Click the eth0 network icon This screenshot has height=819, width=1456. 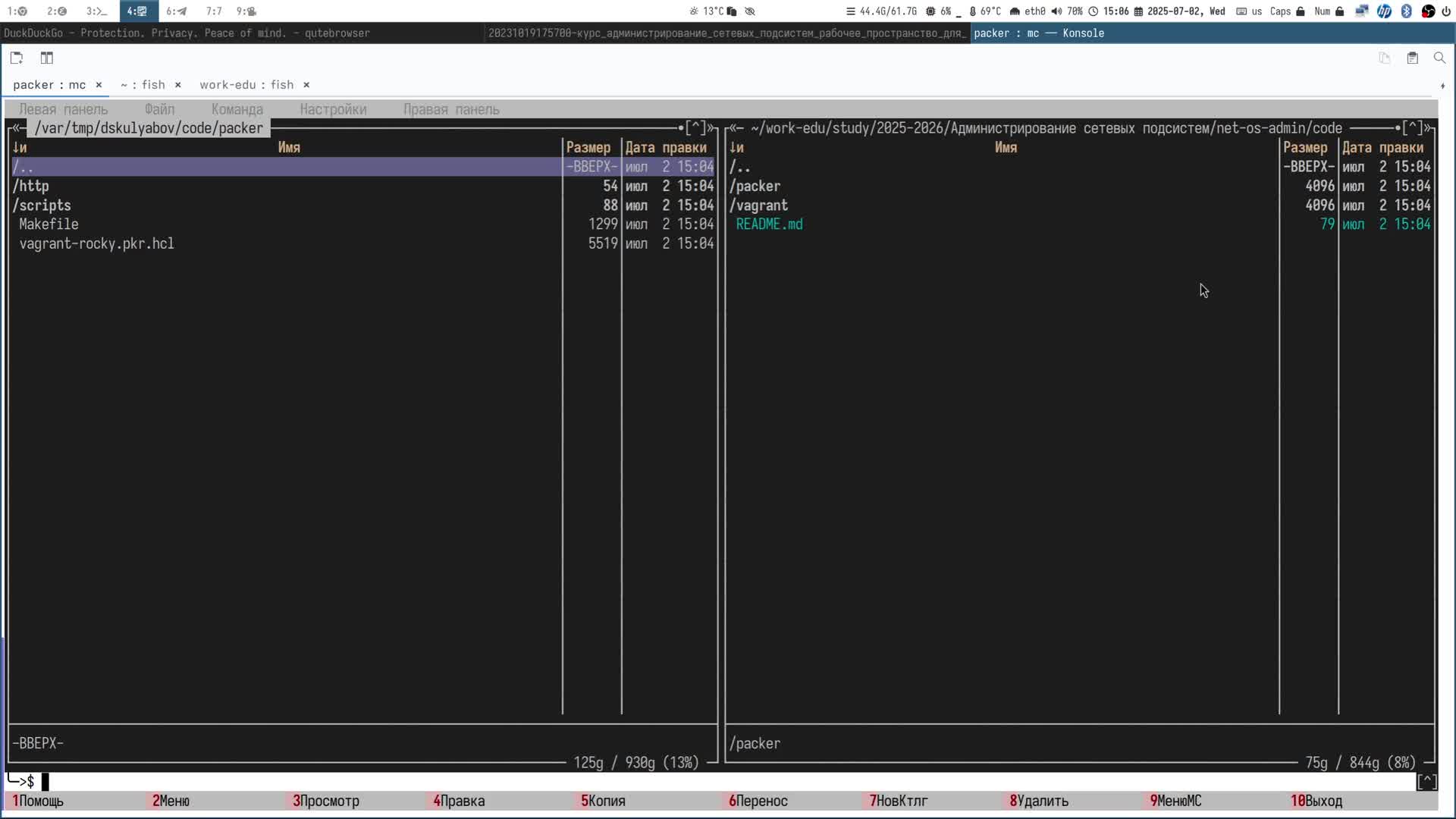(x=1015, y=11)
